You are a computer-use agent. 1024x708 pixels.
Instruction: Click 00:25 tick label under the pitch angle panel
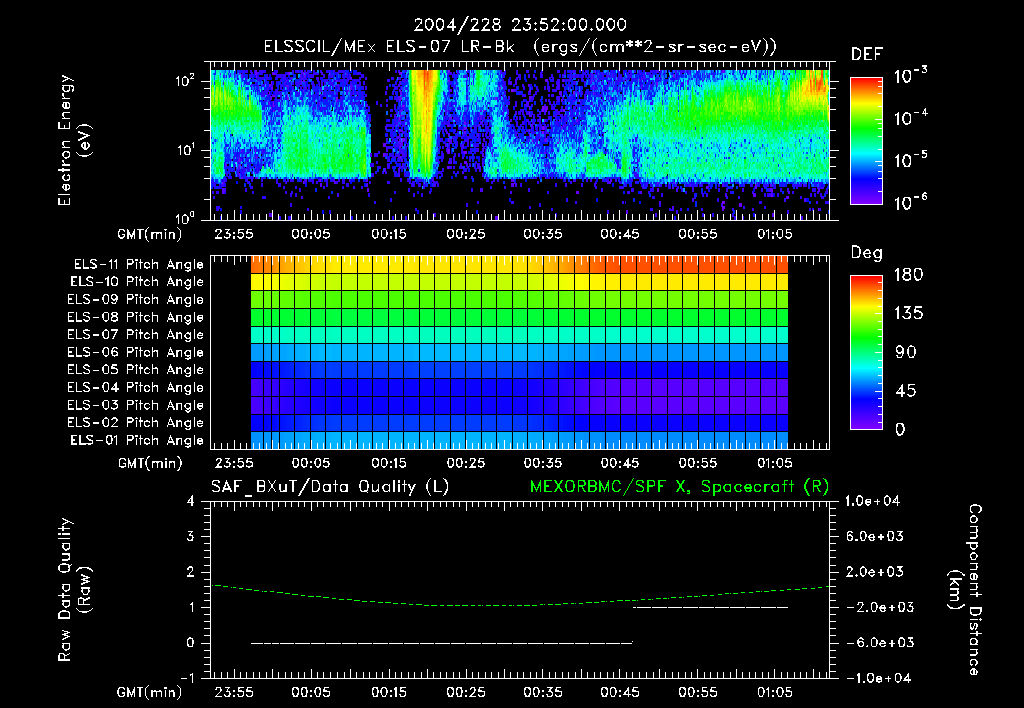point(466,463)
